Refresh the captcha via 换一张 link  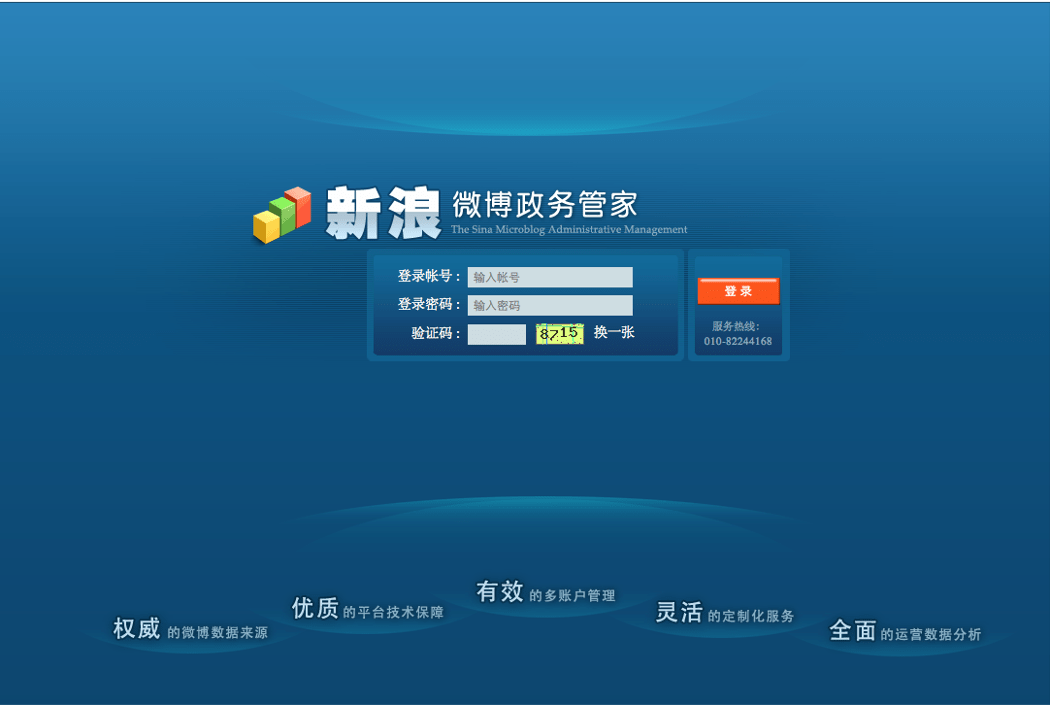614,332
